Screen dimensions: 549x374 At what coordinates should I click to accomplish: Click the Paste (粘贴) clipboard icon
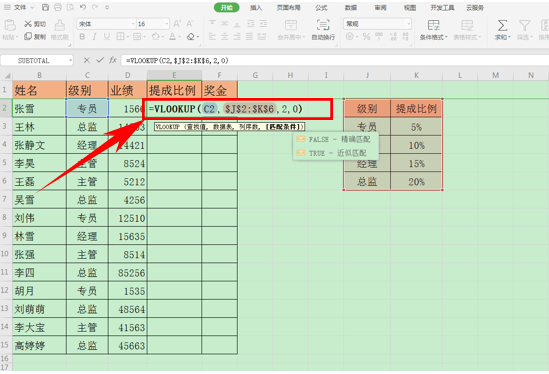tap(10, 26)
